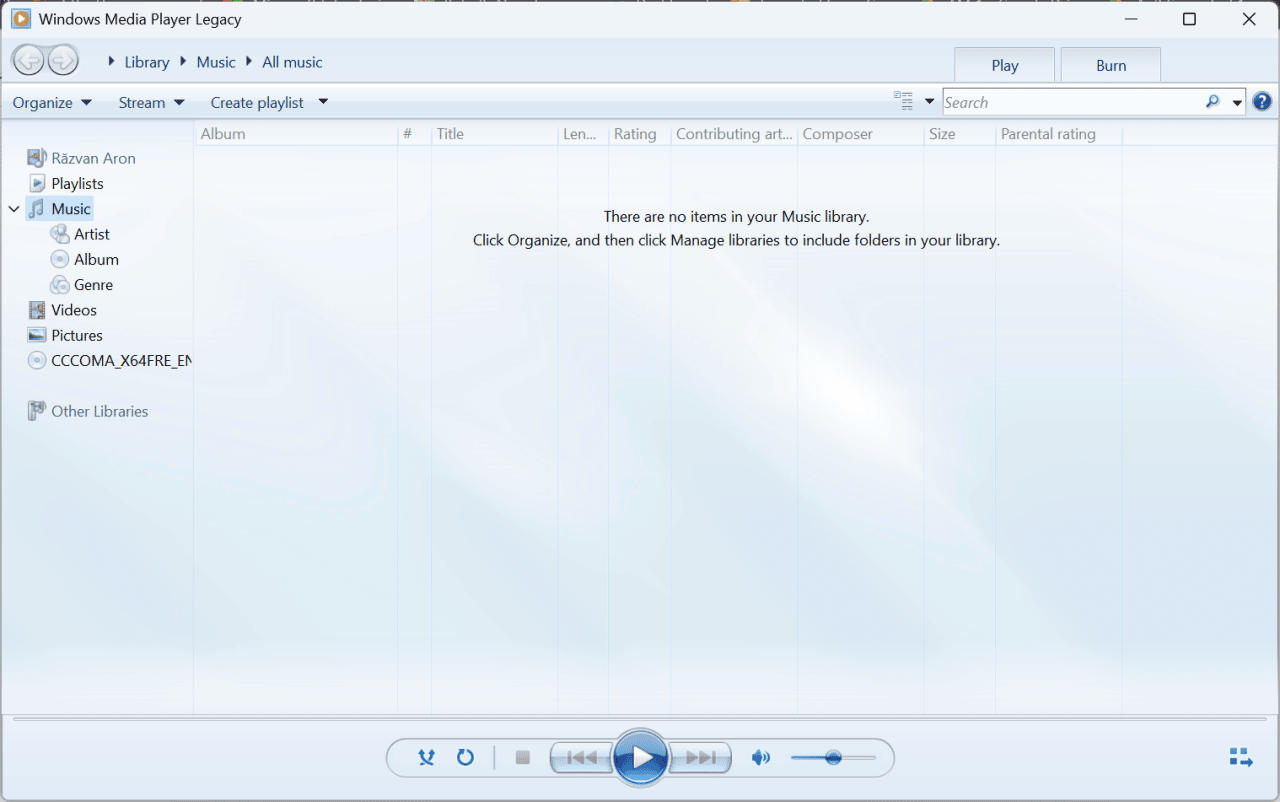Sort by the Album column header

(296, 134)
